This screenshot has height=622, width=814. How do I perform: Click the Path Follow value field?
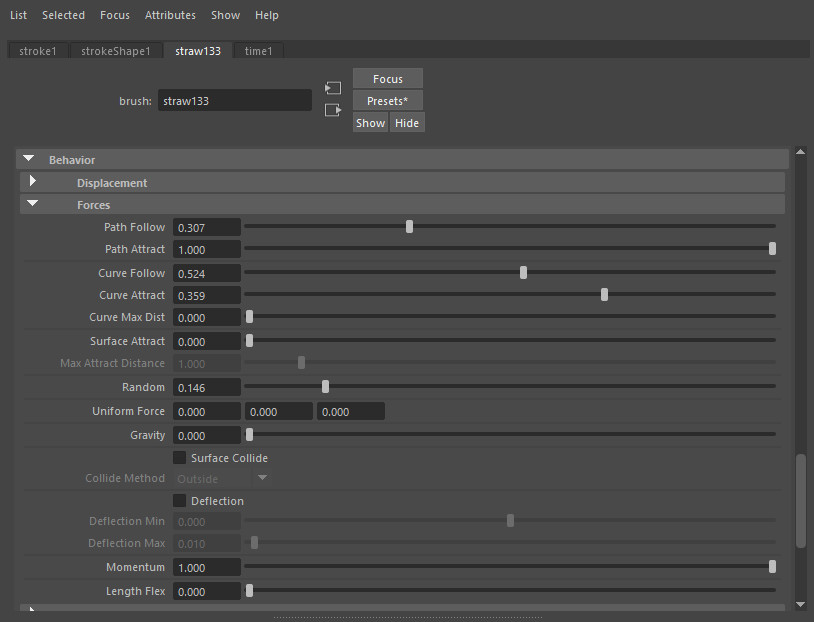click(x=207, y=228)
